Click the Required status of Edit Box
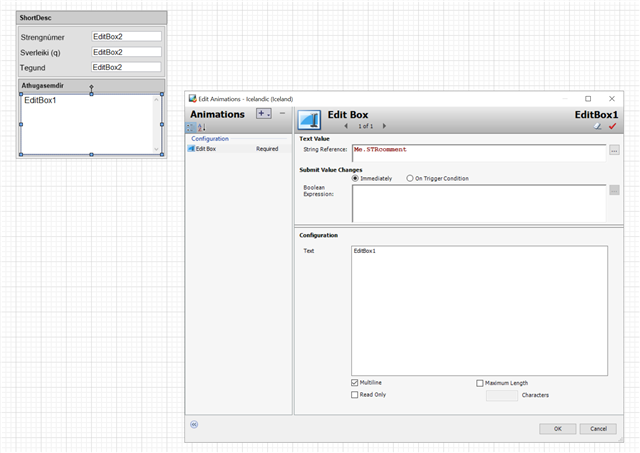This screenshot has height=453, width=640. pyautogui.click(x=267, y=149)
